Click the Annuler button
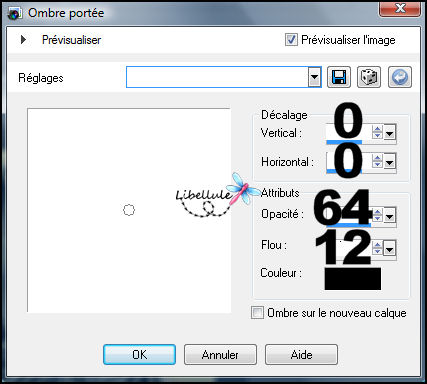The image size is (427, 384). (x=220, y=354)
